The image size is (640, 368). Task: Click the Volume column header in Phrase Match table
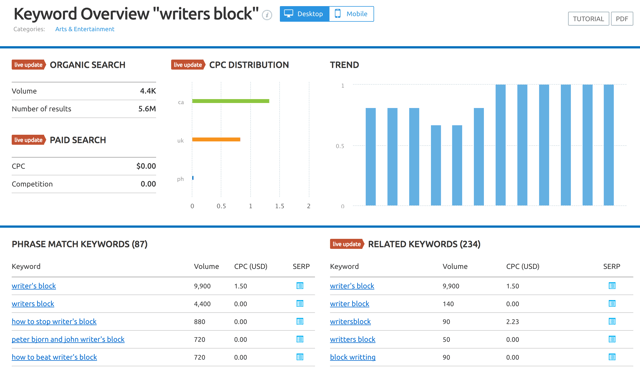point(206,266)
